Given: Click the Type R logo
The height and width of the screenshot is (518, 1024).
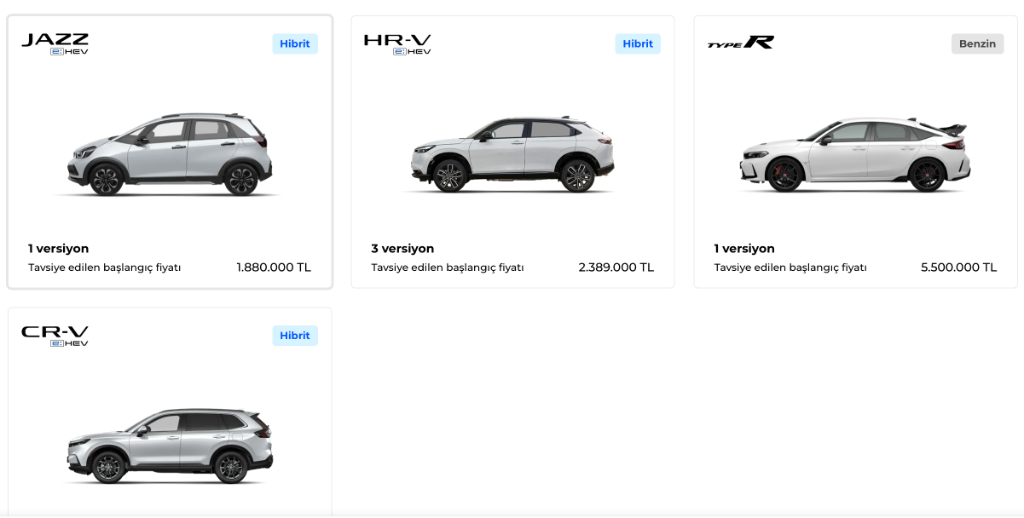Looking at the screenshot, I should [x=740, y=43].
